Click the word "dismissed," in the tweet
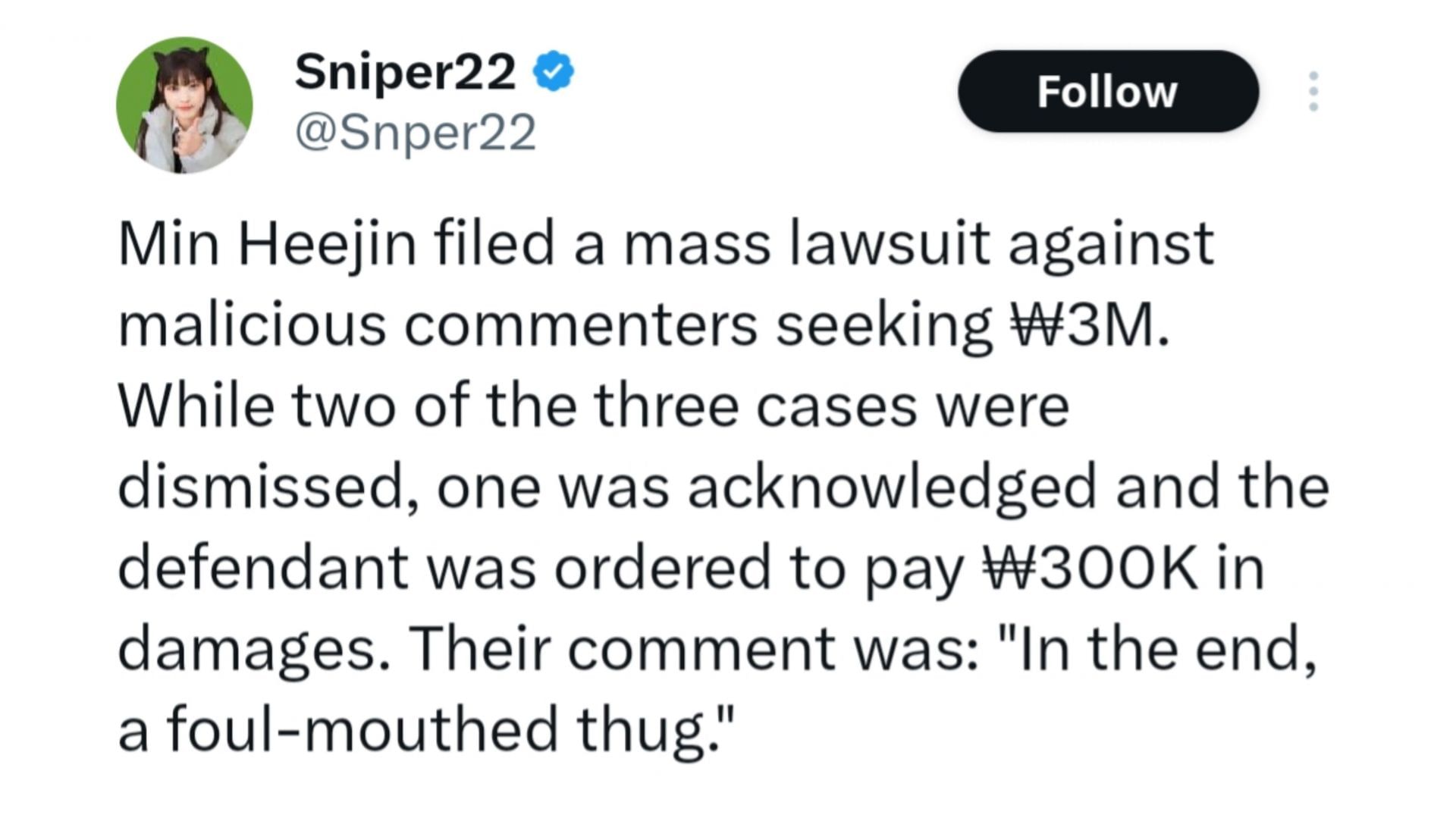Screen dimensions: 1456x818 [x=268, y=487]
